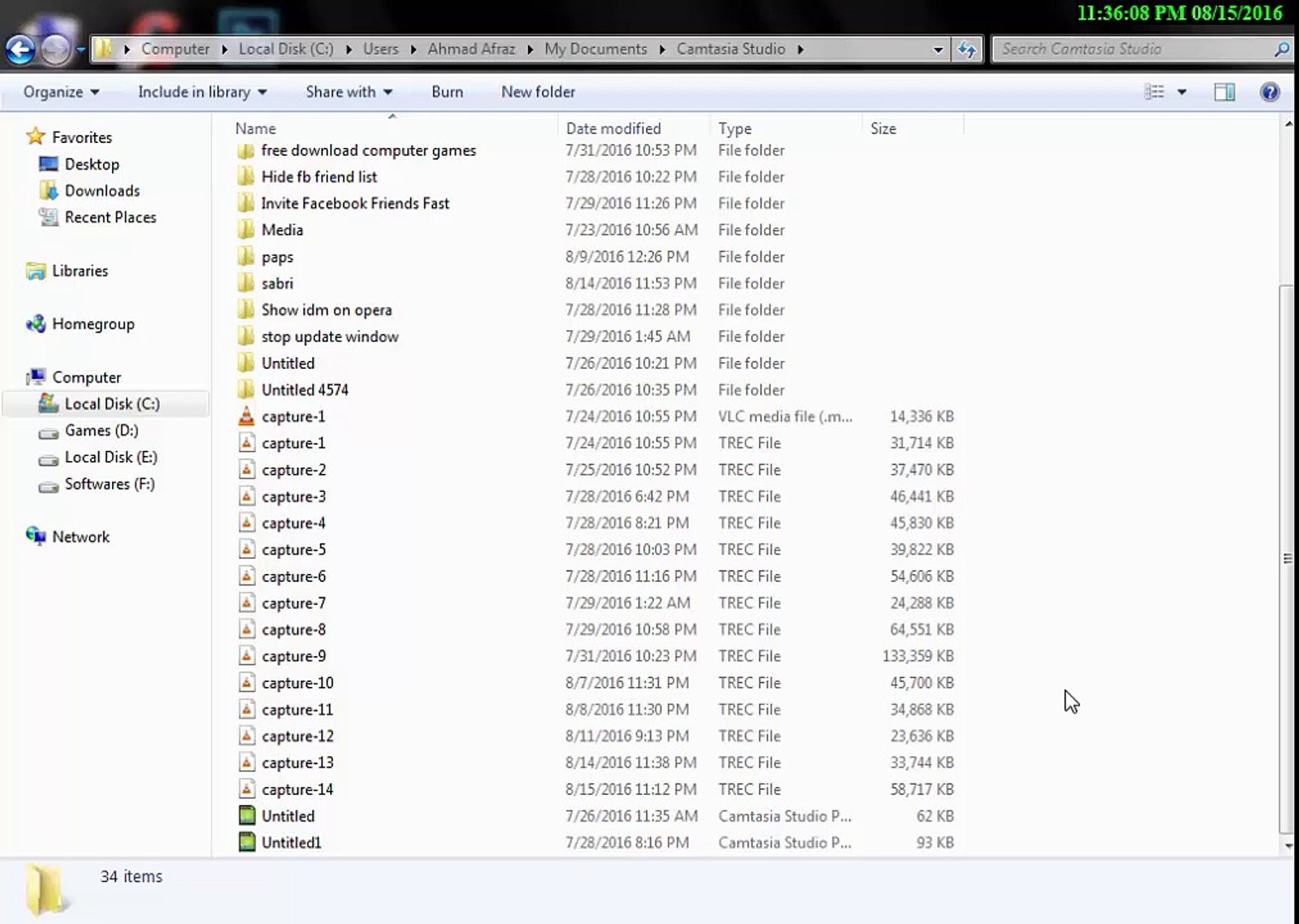This screenshot has height=924, width=1299.
Task: Select the sabri folder icon
Action: point(246,283)
